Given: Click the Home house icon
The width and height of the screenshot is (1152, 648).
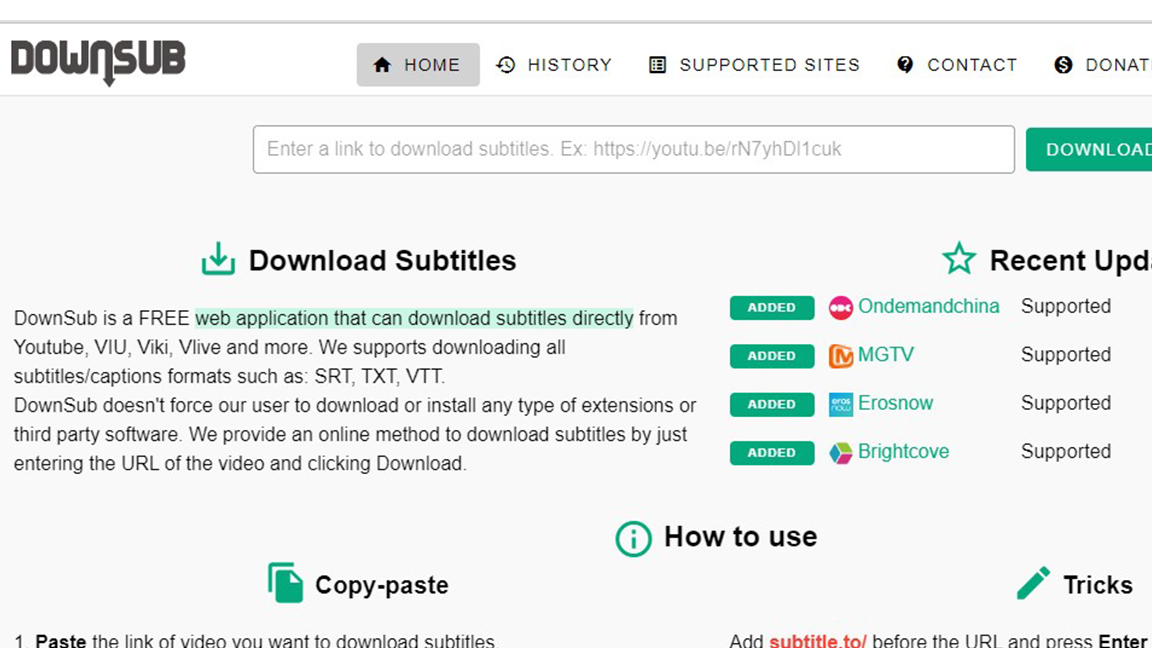Looking at the screenshot, I should 382,65.
